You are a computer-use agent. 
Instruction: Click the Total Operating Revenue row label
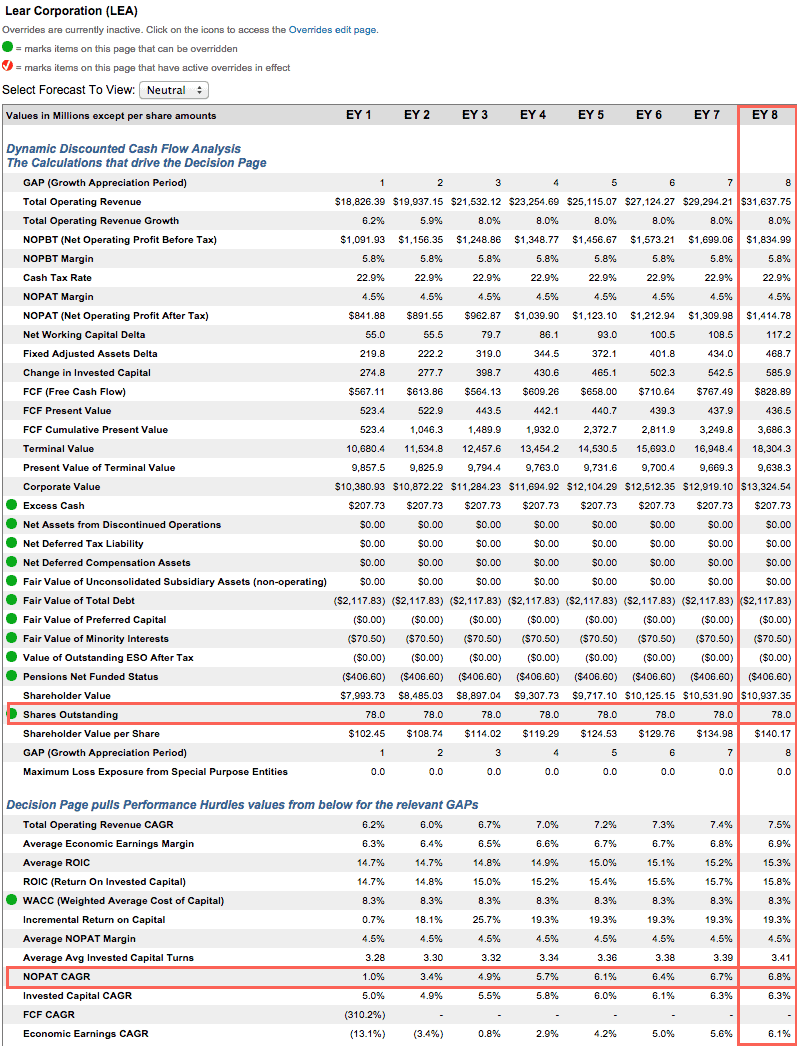point(82,201)
